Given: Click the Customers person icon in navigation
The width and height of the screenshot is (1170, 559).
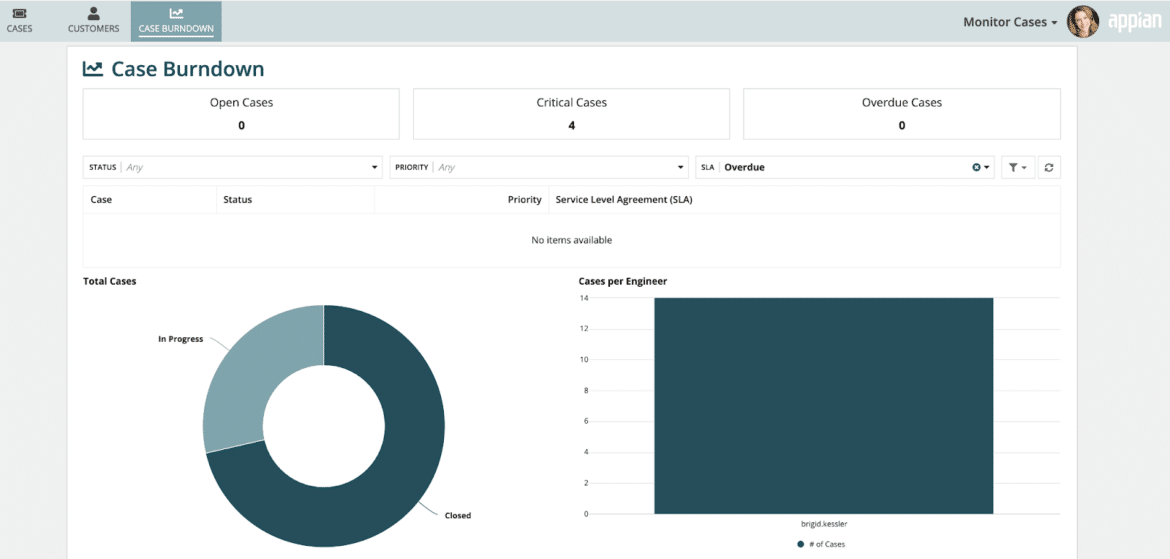Looking at the screenshot, I should point(93,13).
